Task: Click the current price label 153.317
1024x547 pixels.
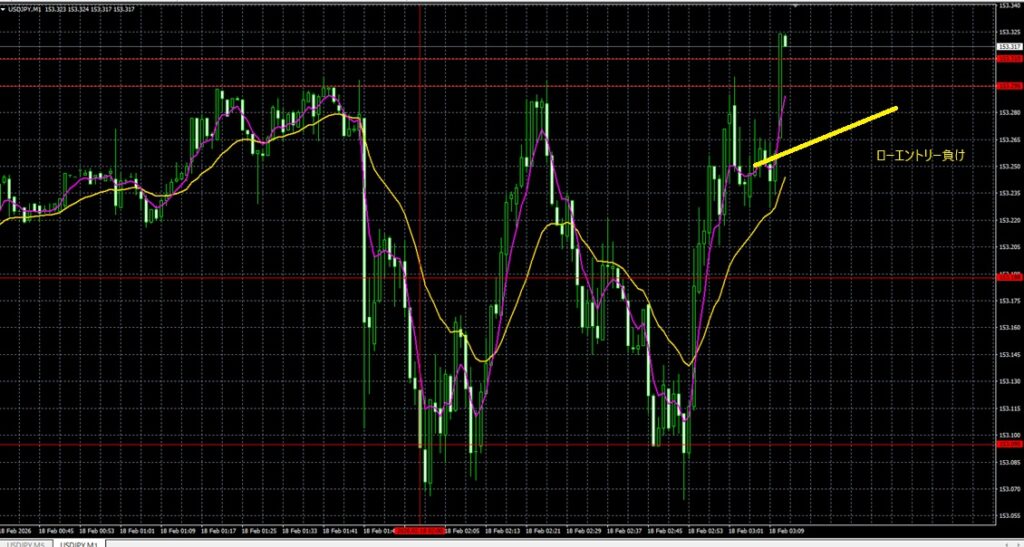Action: (1010, 46)
